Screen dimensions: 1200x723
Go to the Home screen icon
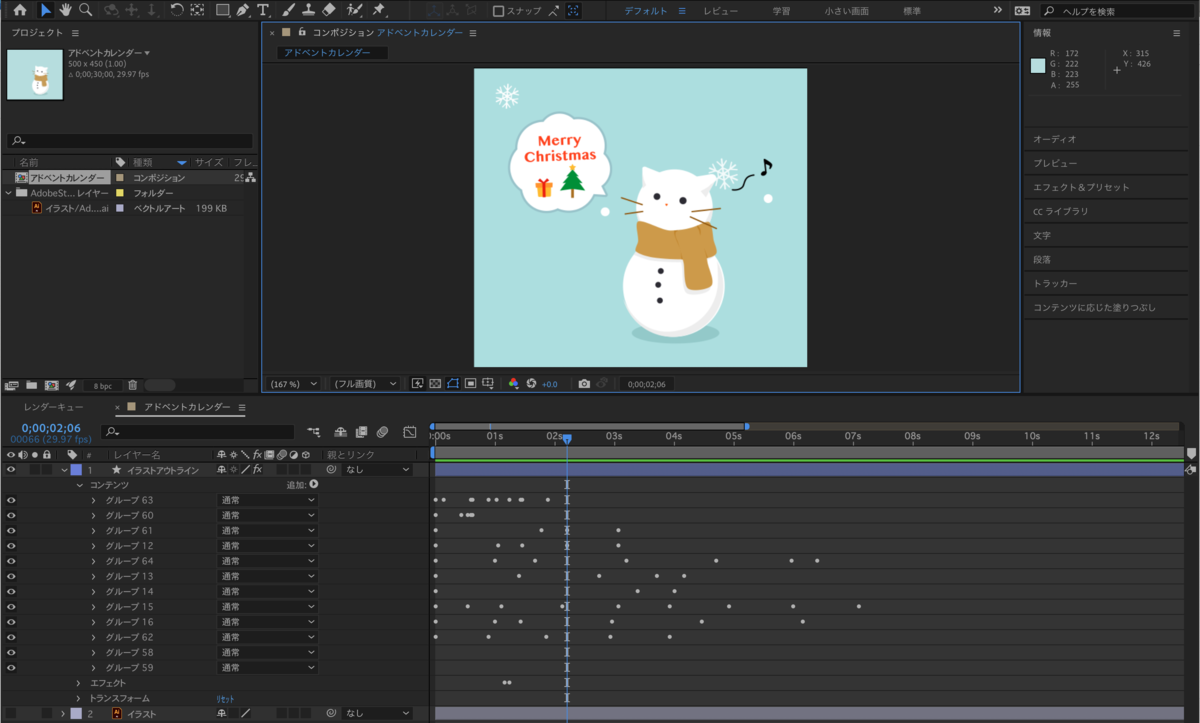coord(19,10)
